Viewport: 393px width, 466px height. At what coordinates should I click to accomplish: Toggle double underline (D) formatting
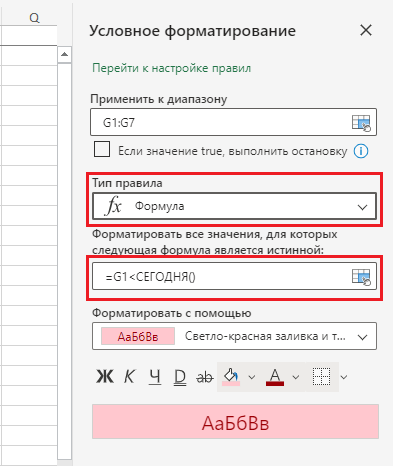[x=180, y=377]
